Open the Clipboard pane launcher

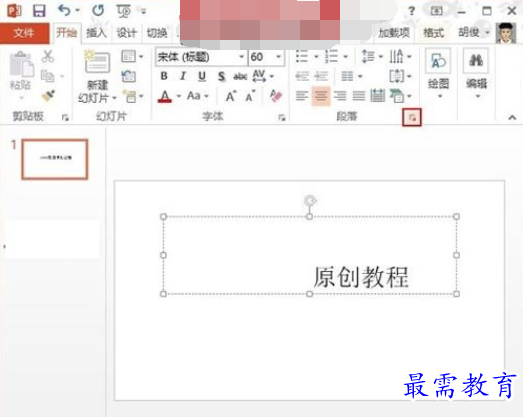point(65,117)
